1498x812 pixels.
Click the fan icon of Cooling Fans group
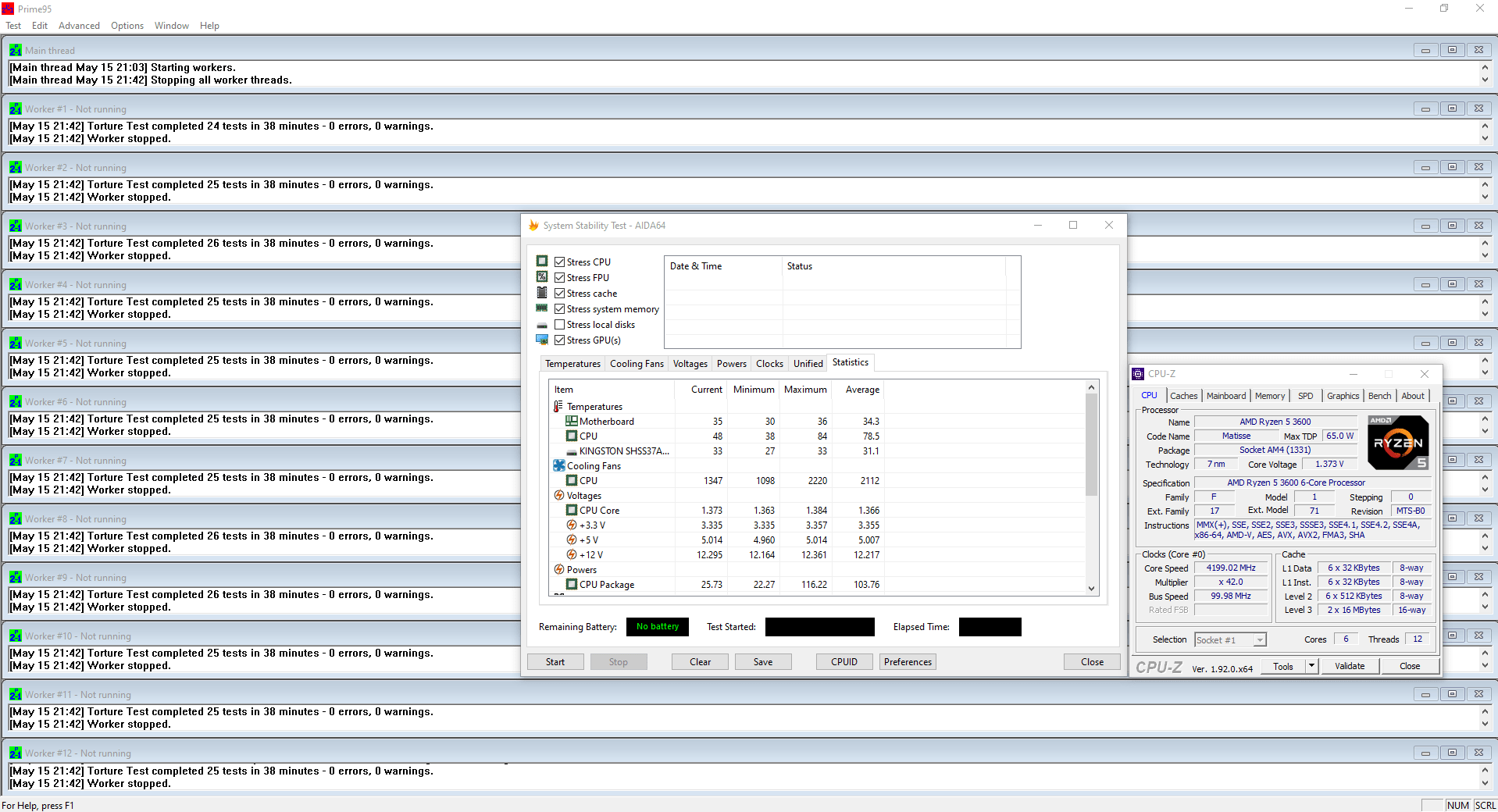tap(559, 465)
